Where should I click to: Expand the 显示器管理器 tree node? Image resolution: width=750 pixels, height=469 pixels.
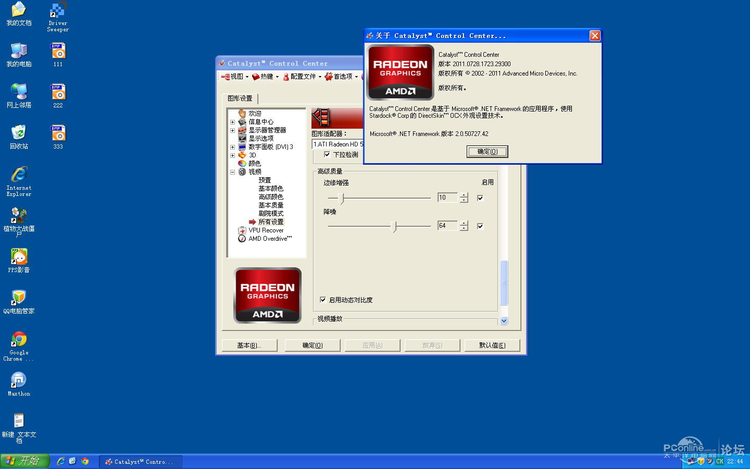pyautogui.click(x=232, y=130)
